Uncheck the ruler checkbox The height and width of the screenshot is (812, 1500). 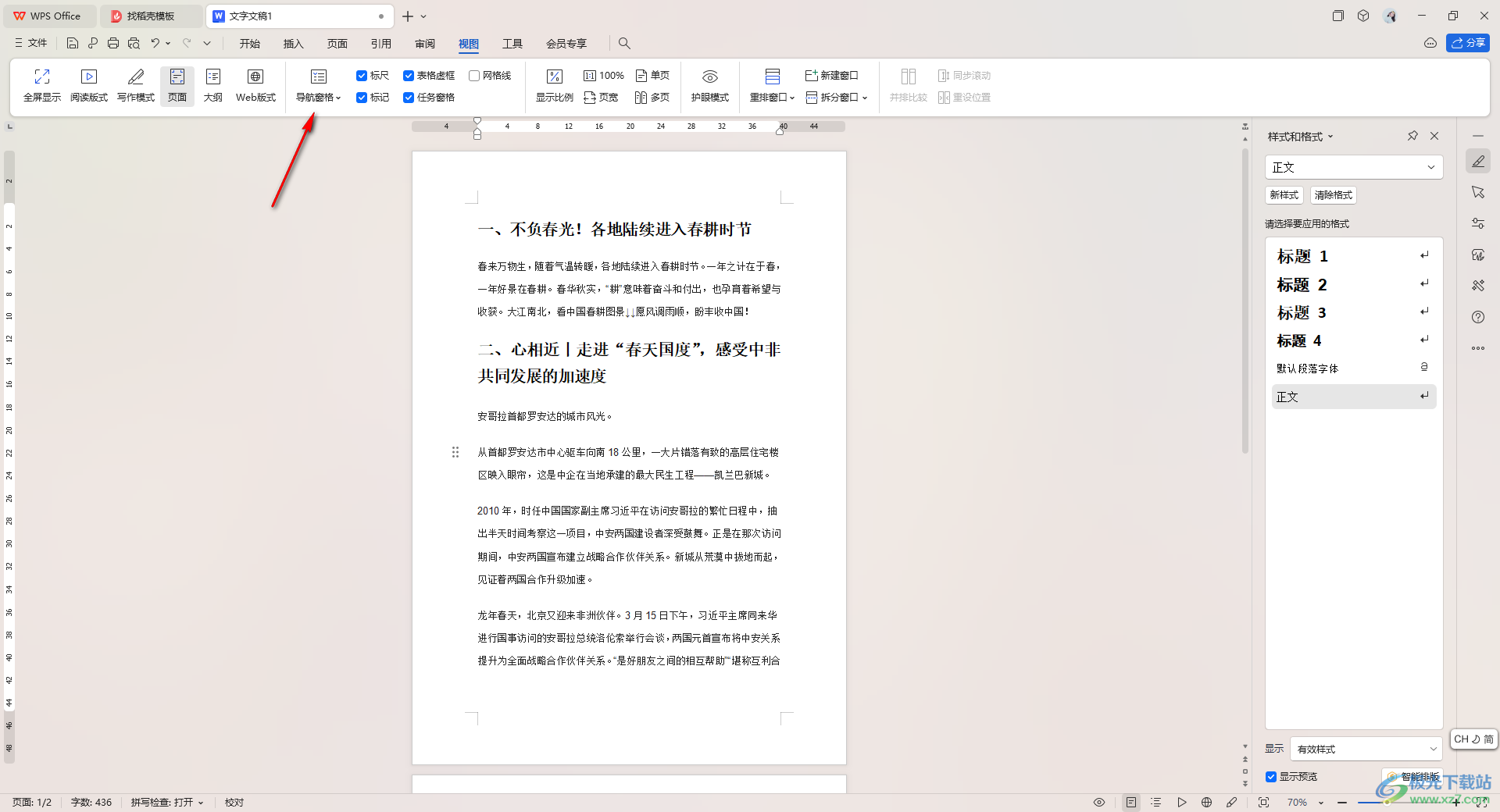(x=362, y=76)
